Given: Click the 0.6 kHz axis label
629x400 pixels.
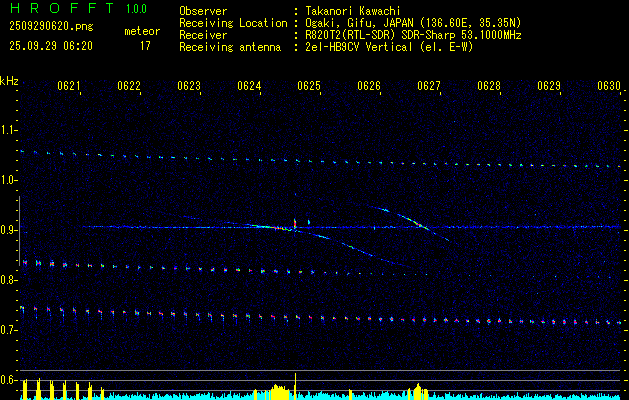Looking at the screenshot, I should tap(8, 380).
